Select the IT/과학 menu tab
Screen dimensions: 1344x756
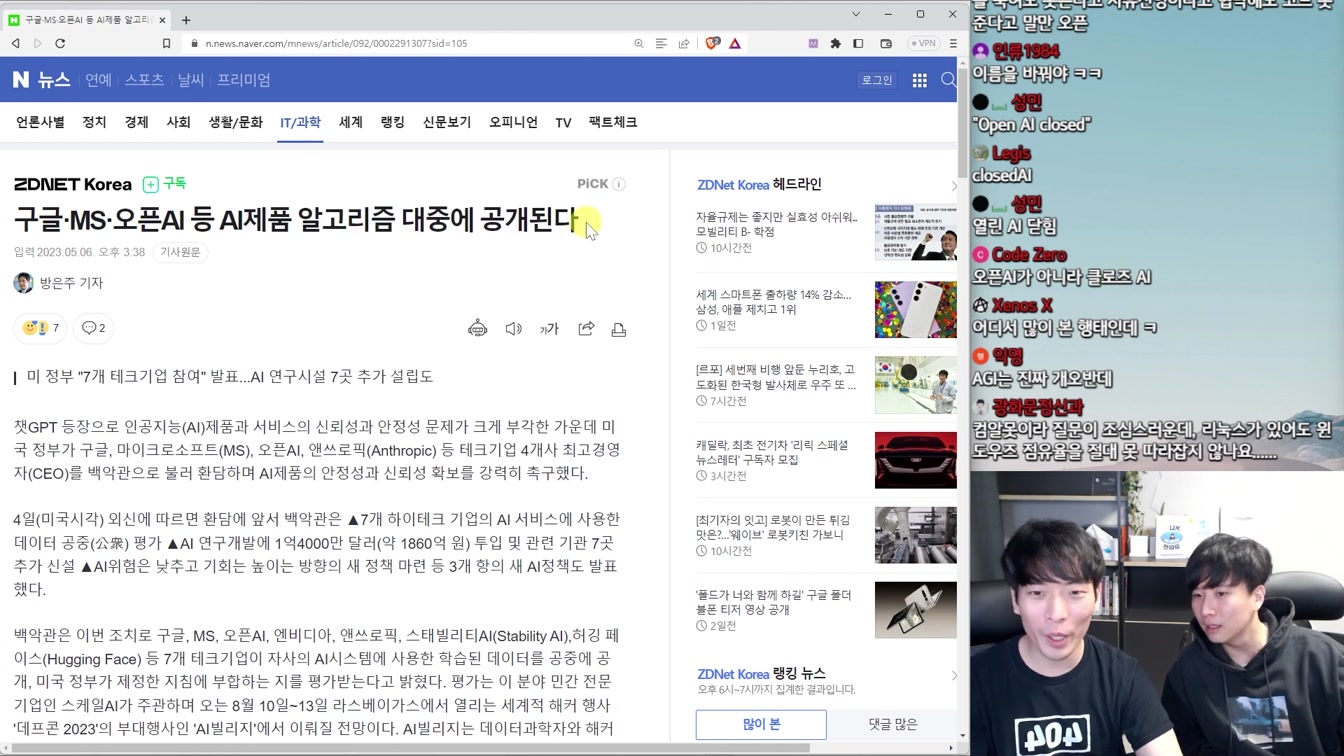coord(300,123)
